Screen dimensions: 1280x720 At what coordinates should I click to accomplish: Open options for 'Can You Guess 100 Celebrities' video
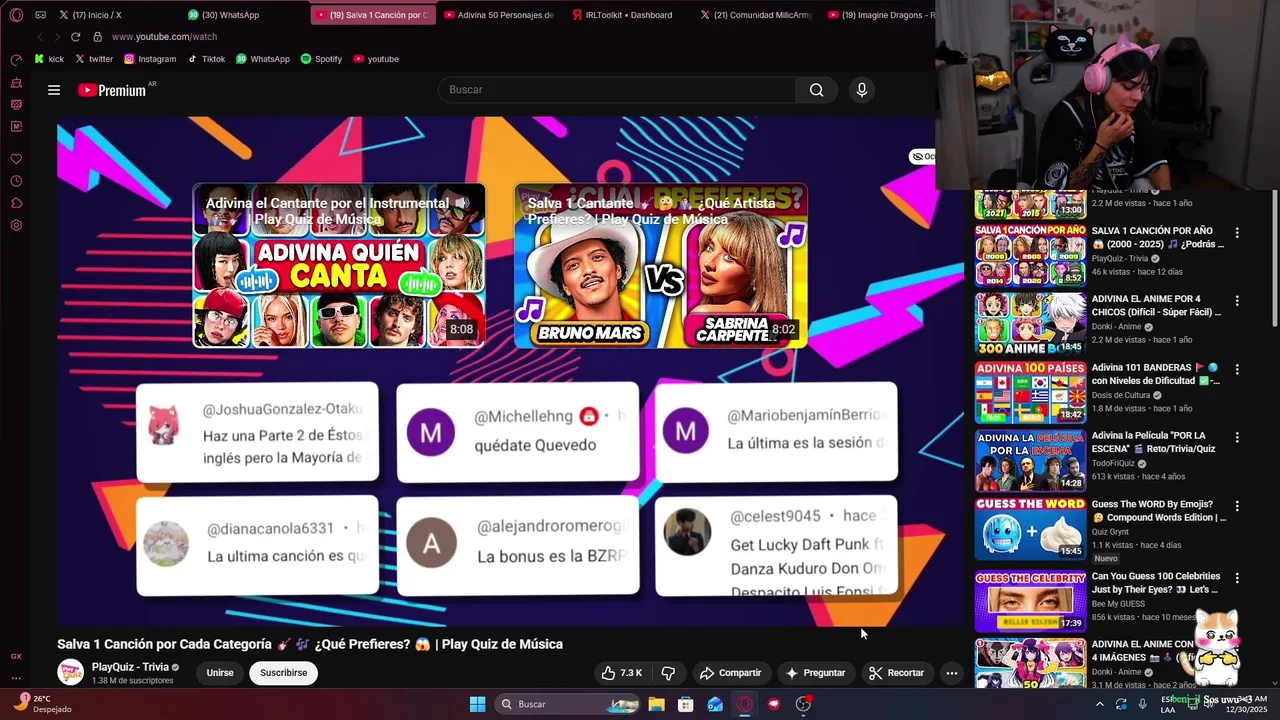1237,578
